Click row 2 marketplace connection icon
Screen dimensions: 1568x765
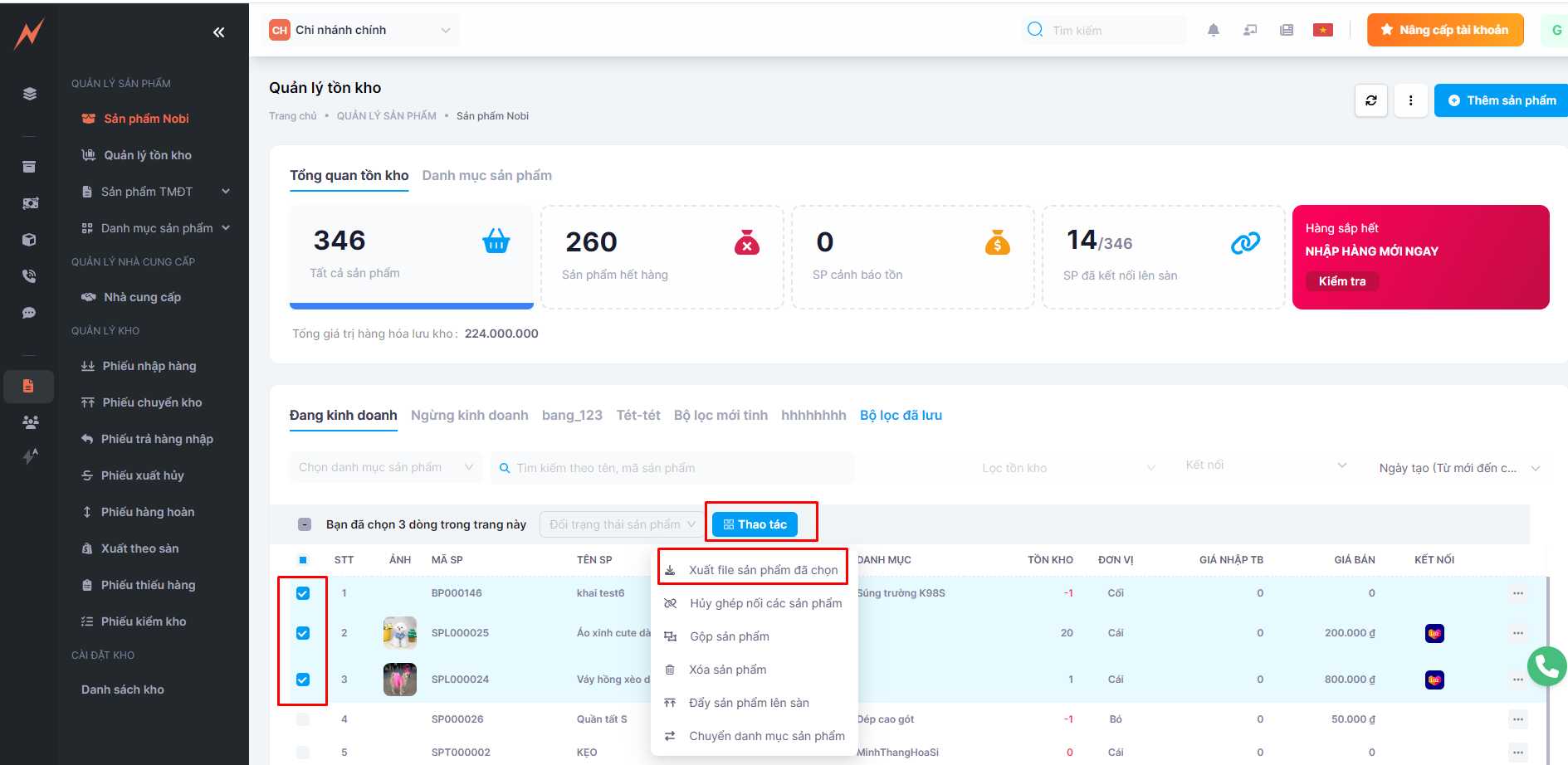click(1434, 634)
